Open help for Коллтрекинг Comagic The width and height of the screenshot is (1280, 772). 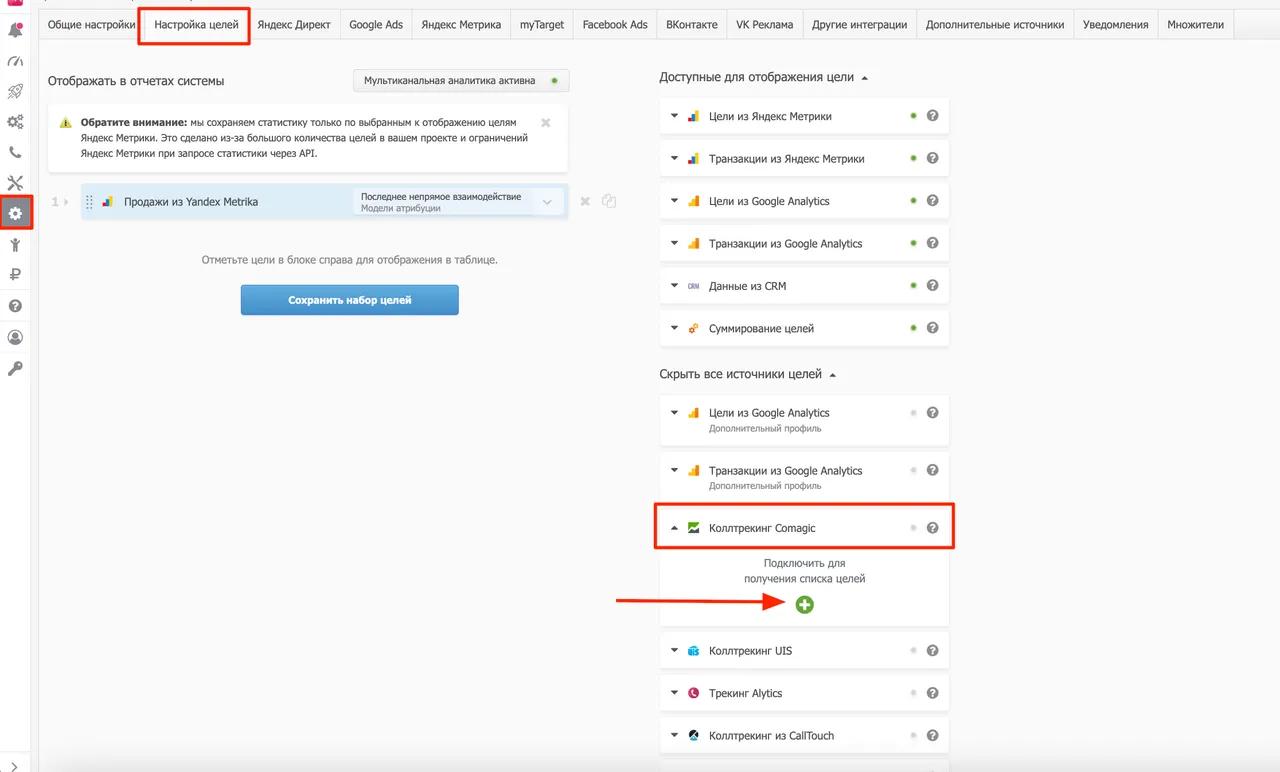[933, 528]
